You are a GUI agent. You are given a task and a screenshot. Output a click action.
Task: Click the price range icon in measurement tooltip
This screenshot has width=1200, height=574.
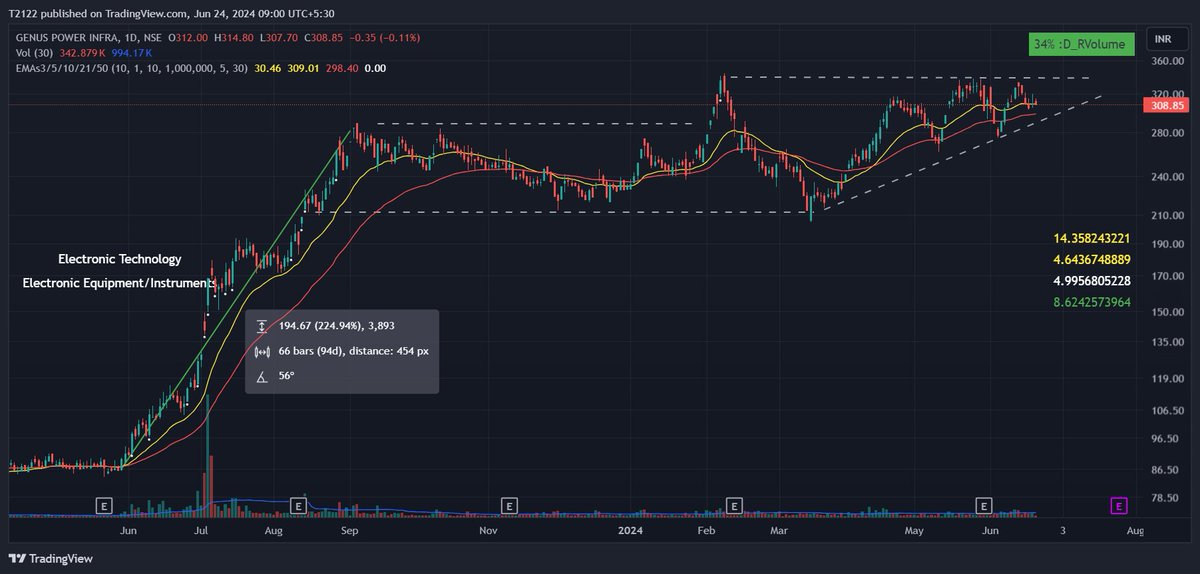(x=263, y=326)
